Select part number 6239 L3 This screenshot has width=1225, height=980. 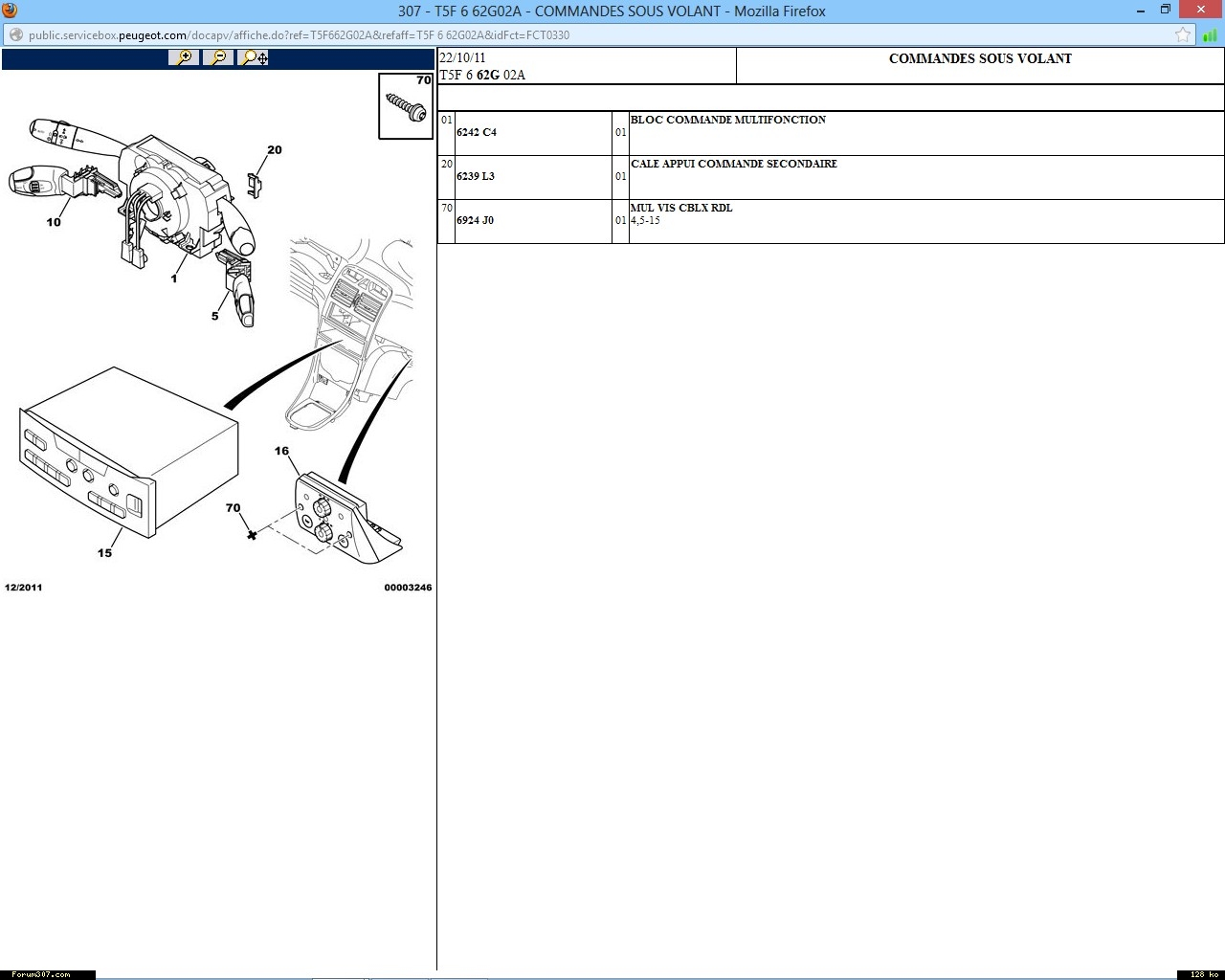pyautogui.click(x=476, y=176)
